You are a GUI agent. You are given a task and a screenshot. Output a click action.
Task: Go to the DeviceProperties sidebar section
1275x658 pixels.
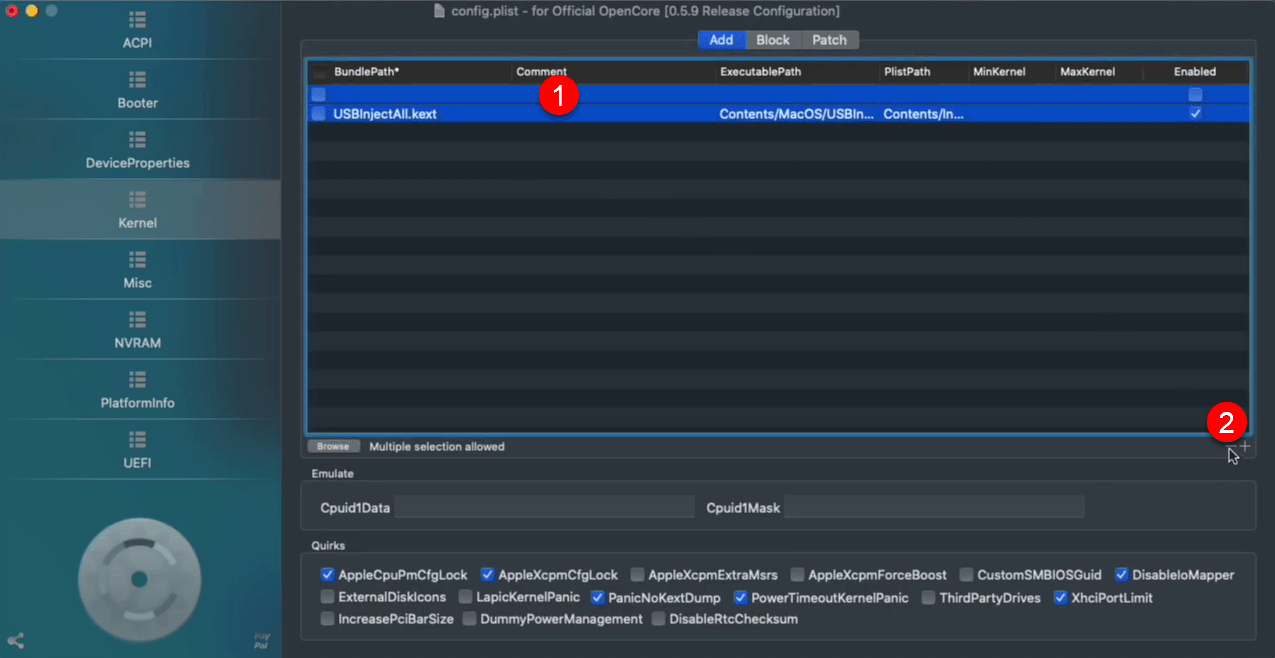point(138,151)
